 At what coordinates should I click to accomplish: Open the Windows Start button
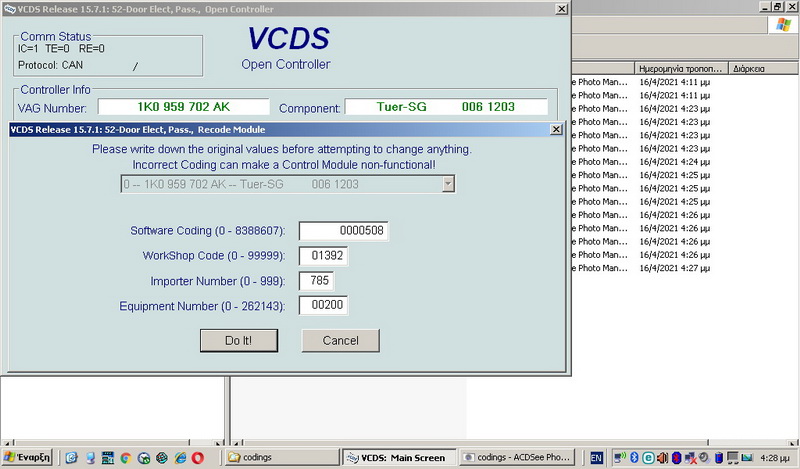point(28,457)
